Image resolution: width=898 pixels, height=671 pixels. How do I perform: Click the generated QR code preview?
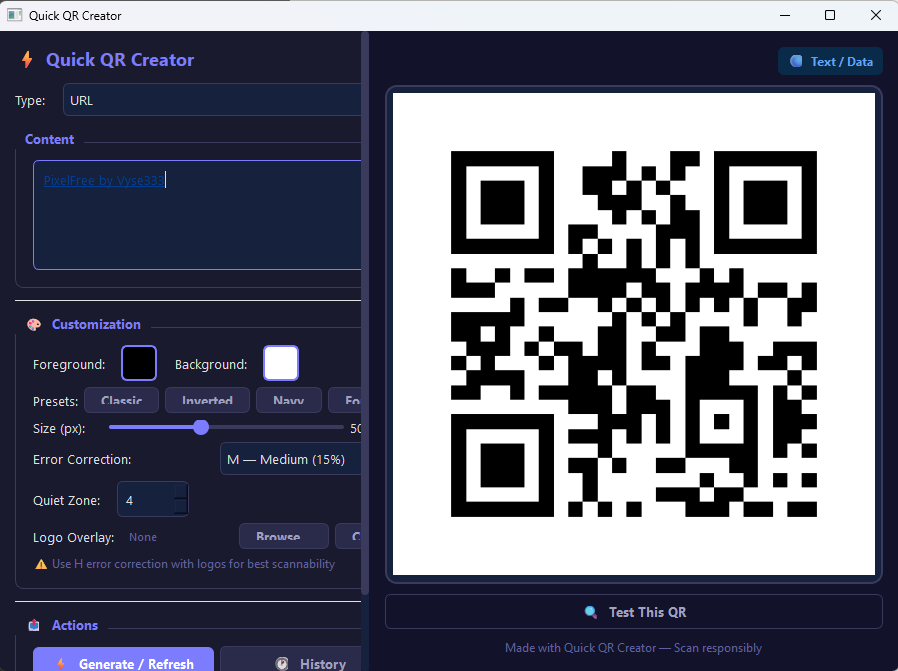click(634, 334)
